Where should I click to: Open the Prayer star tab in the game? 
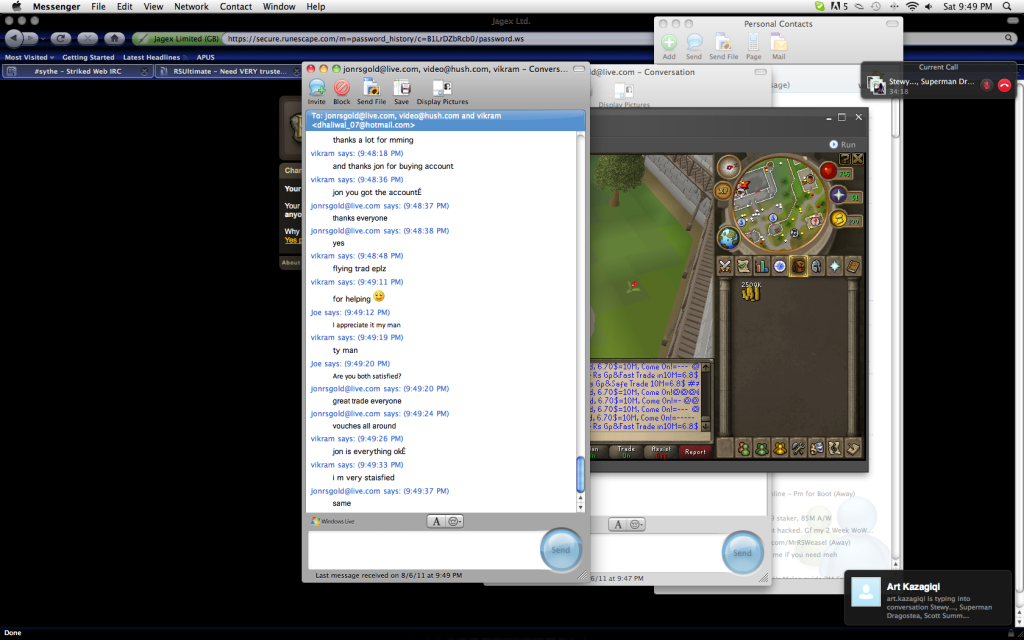tap(835, 266)
